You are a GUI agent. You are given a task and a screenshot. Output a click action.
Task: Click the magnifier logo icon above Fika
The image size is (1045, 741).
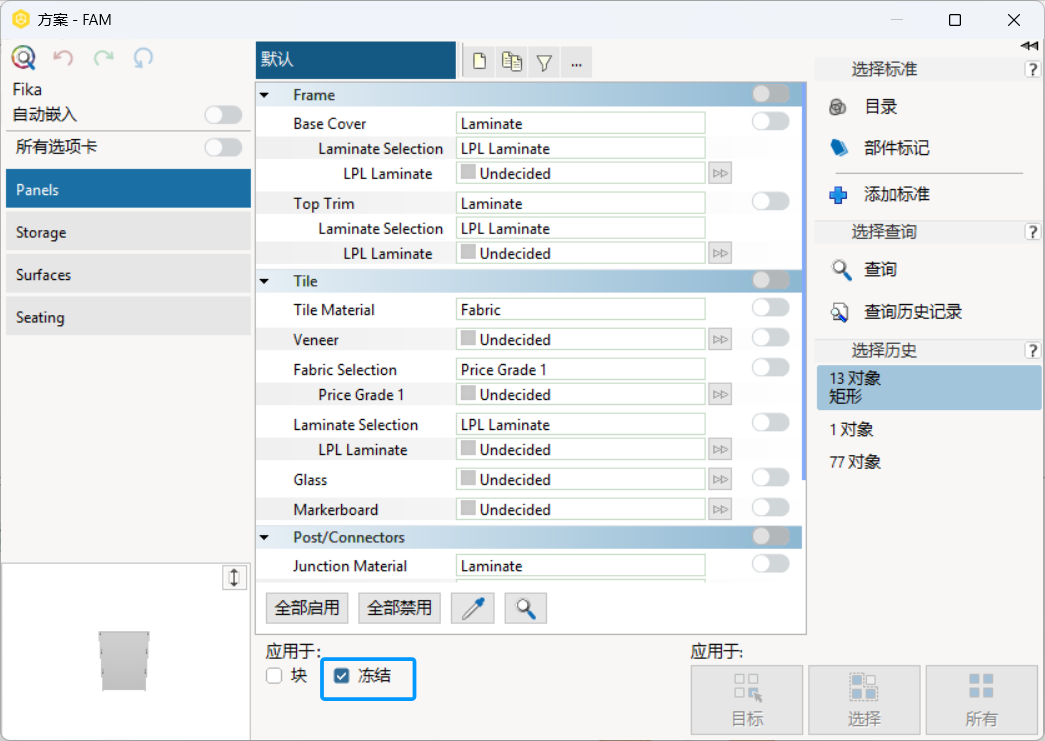click(23, 58)
